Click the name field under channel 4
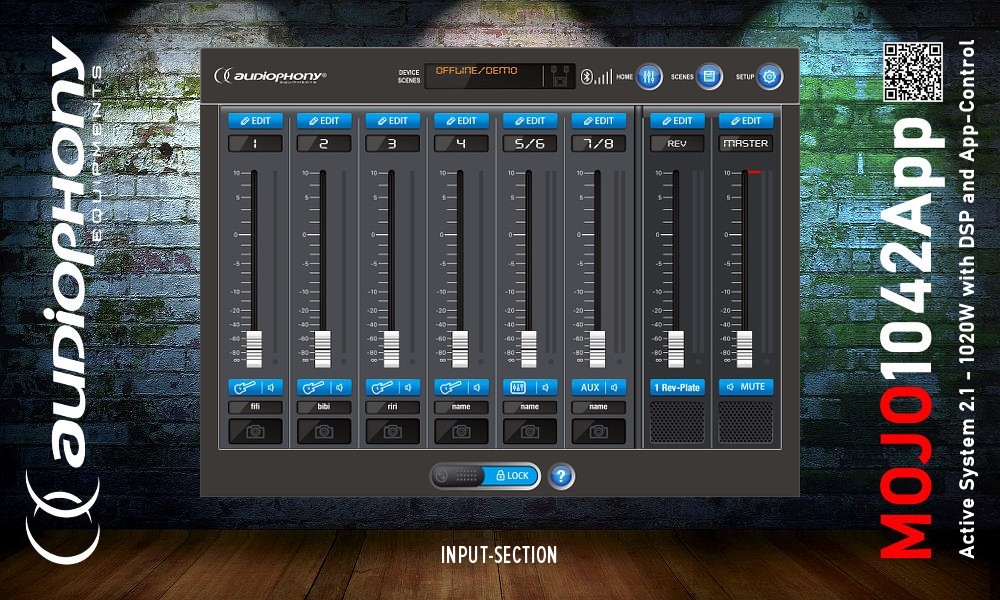Viewport: 1000px width, 600px height. click(x=461, y=407)
